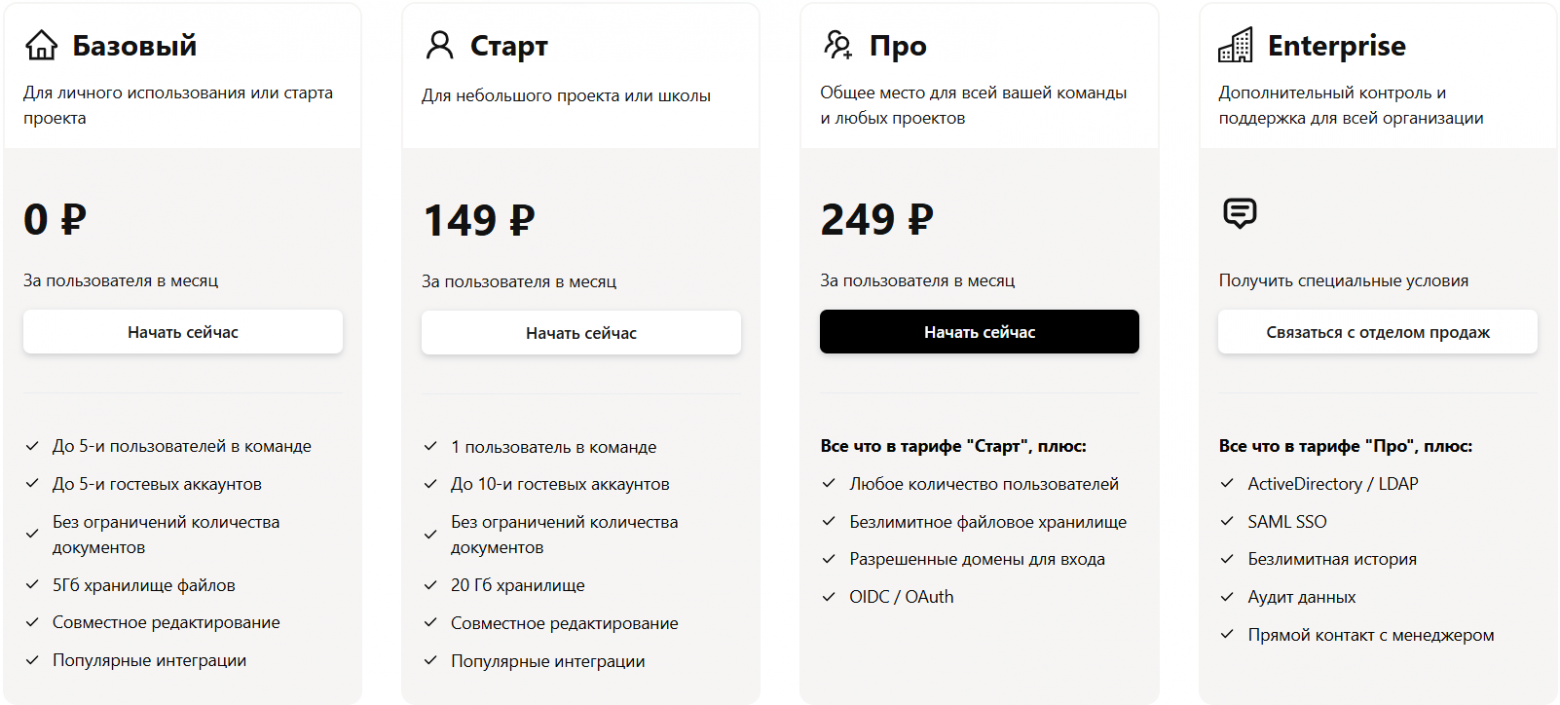Click checkmark next to ActiveDirectory / LDAP
This screenshot has height=705, width=1560.
[1227, 484]
